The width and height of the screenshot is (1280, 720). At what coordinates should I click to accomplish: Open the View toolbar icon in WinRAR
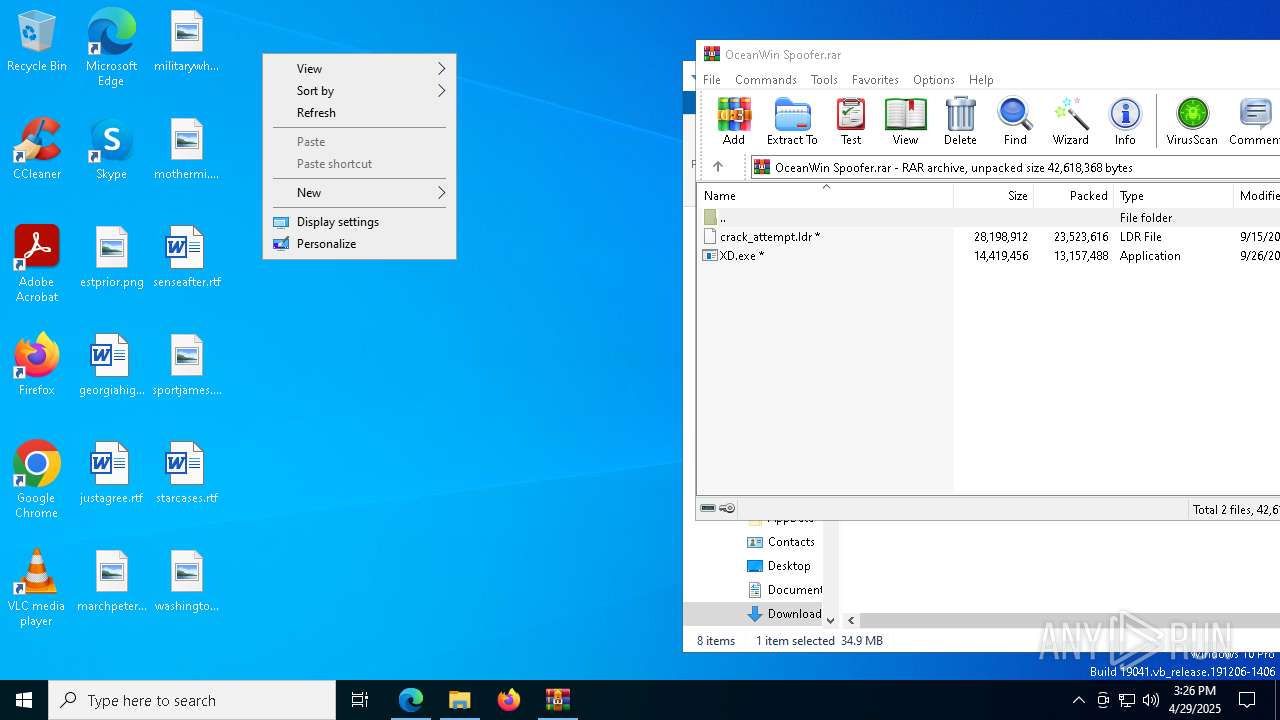tap(905, 121)
